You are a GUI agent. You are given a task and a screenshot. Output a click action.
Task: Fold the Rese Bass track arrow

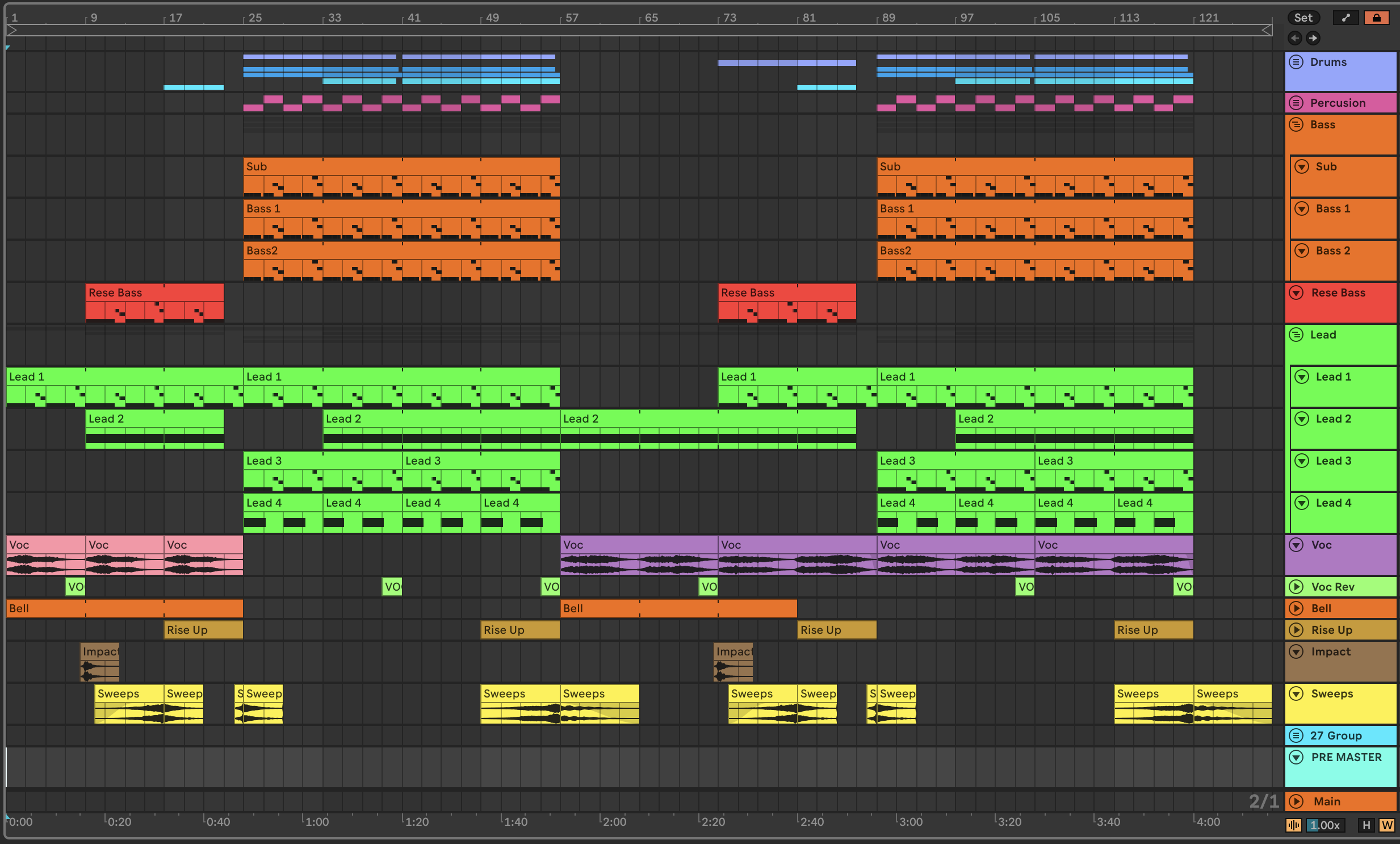1296,293
